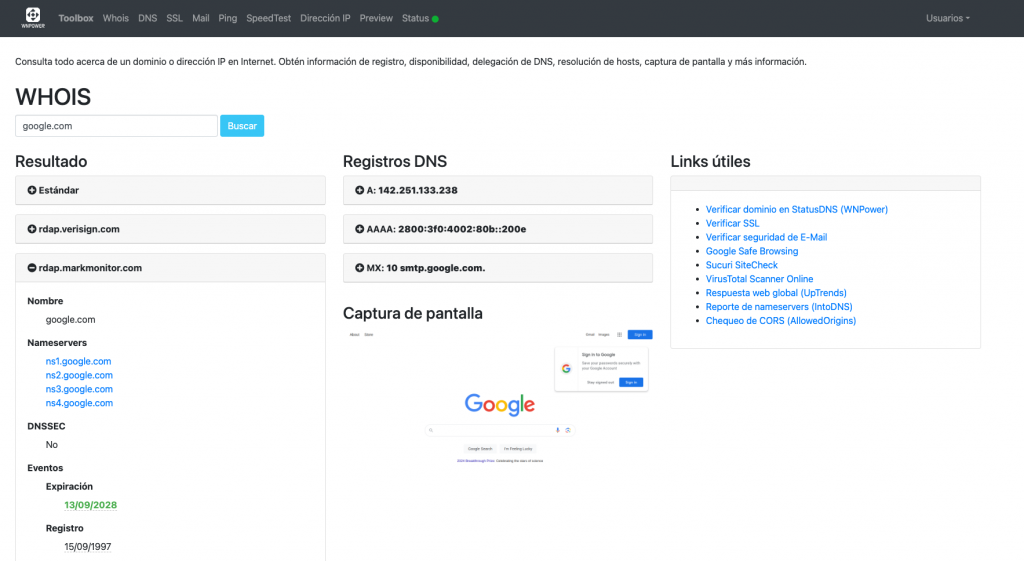1024x561 pixels.
Task: Click the Resultado section heading
Action: coord(51,161)
